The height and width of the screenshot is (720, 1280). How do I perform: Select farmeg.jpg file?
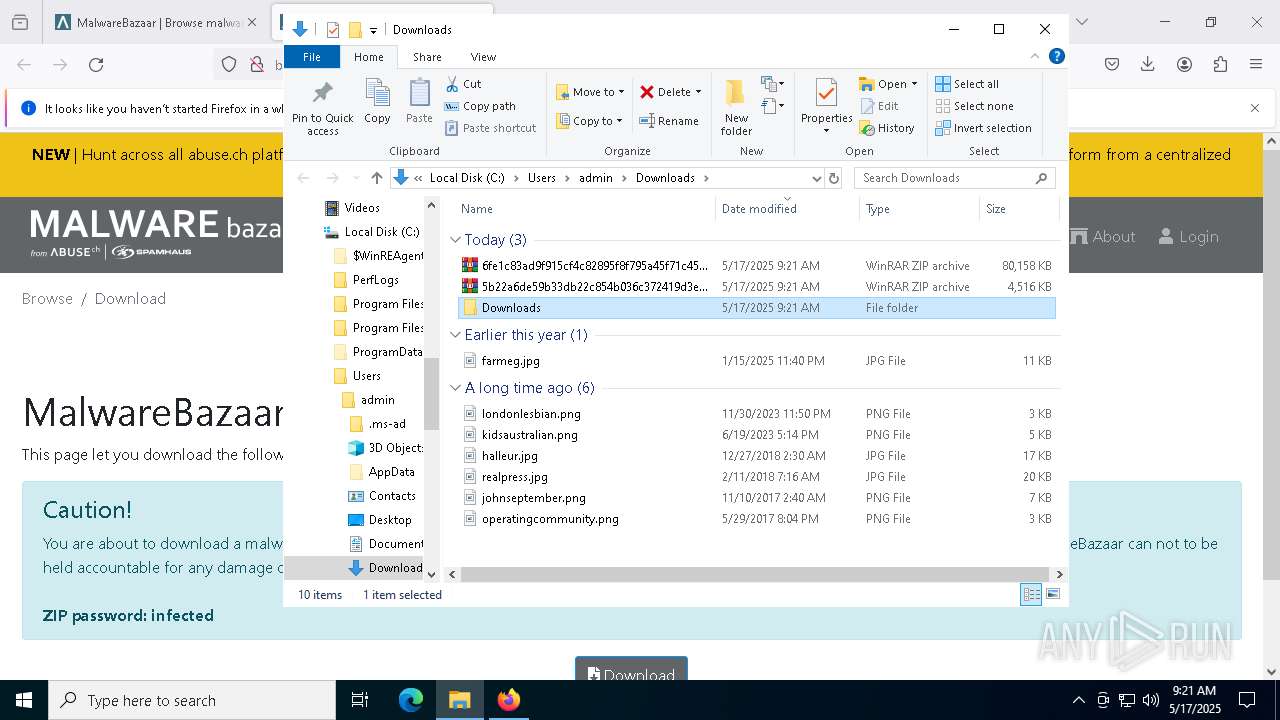click(x=756, y=361)
